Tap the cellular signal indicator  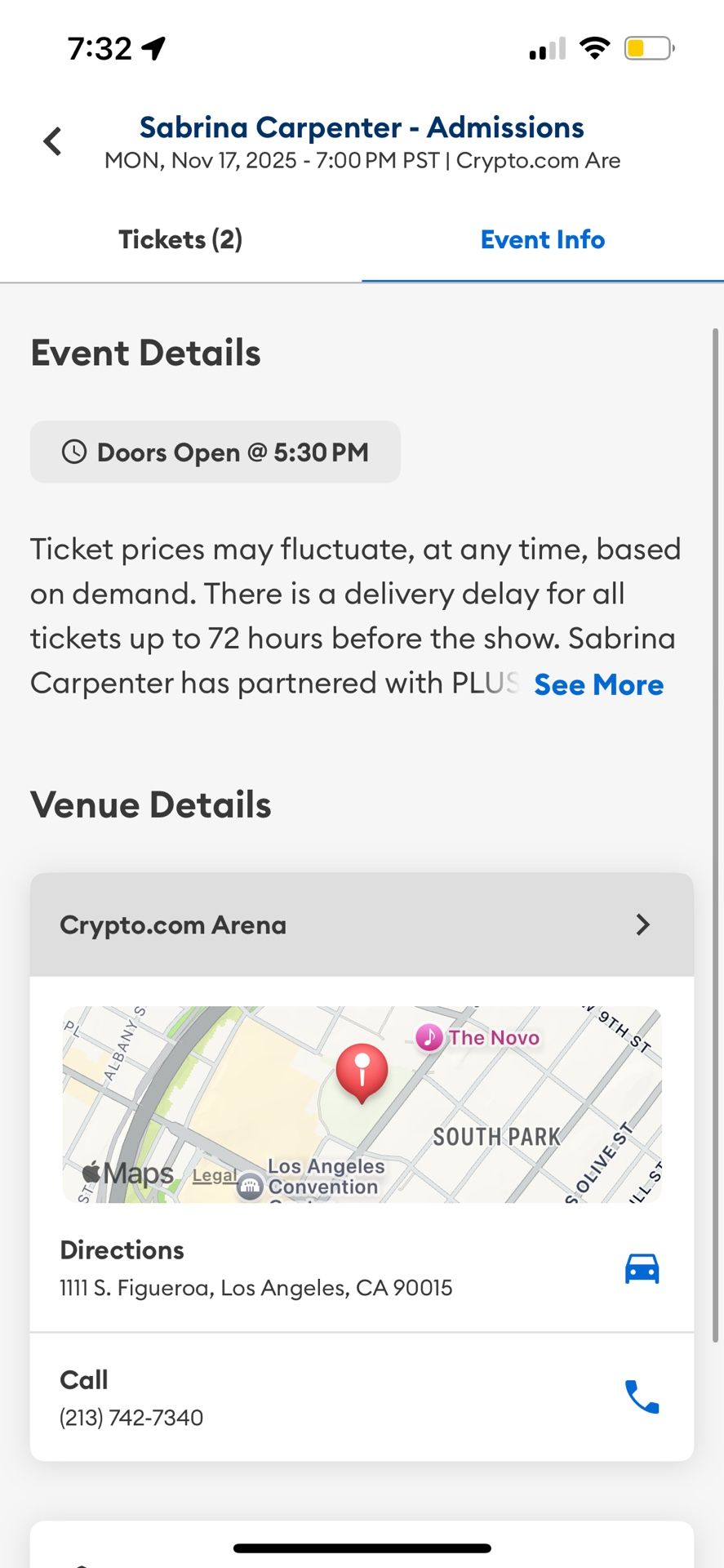tap(545, 49)
